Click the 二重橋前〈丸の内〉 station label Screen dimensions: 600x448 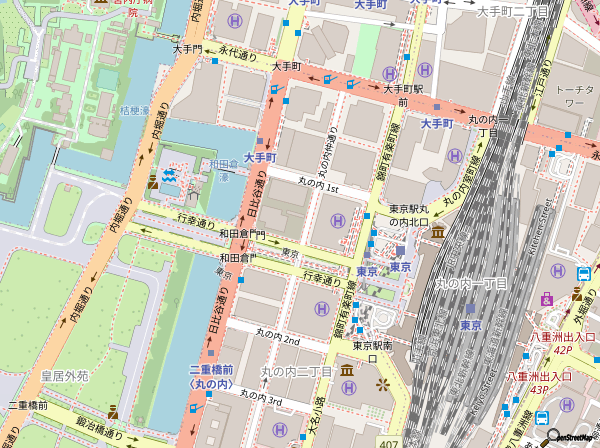coord(211,376)
